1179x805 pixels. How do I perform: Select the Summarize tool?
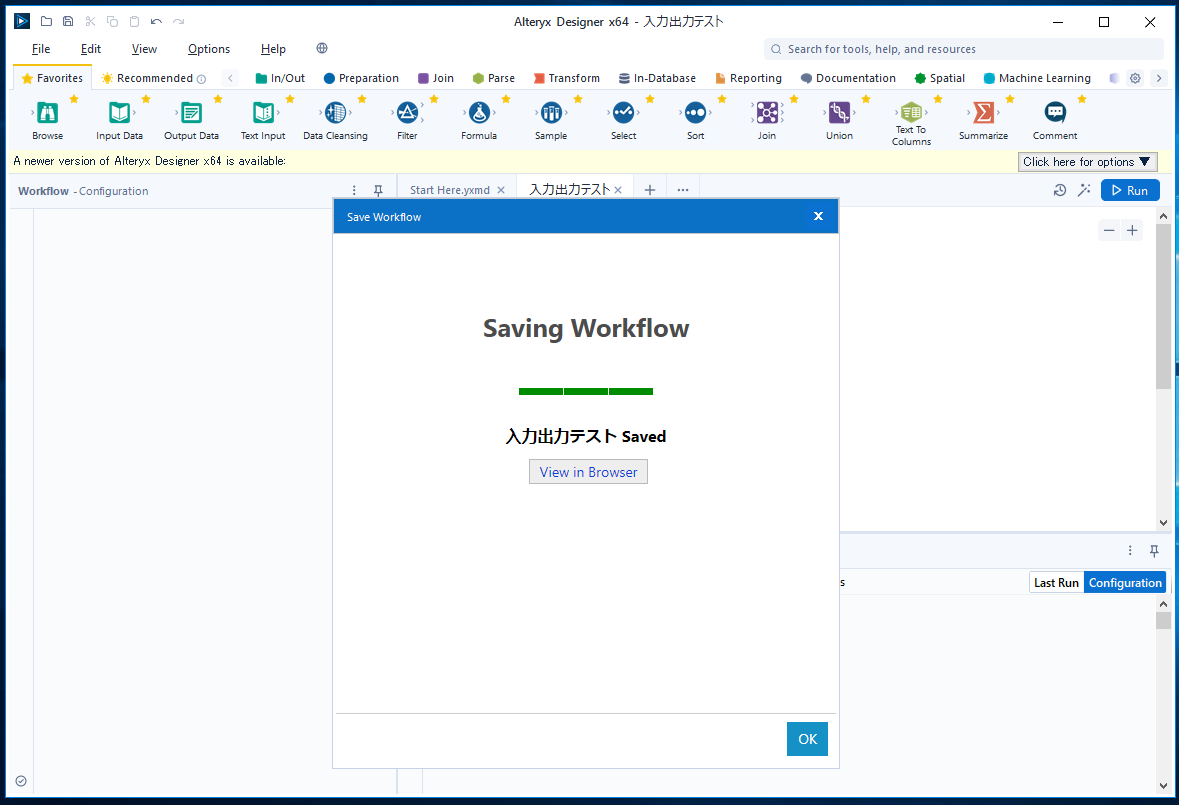pyautogui.click(x=982, y=113)
